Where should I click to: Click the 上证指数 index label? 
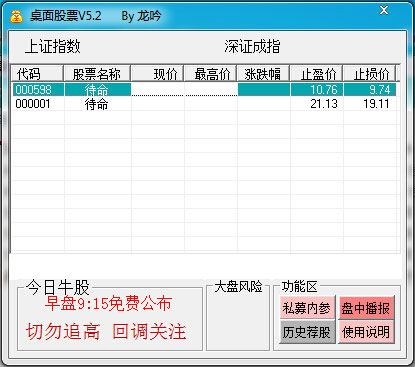pos(53,46)
